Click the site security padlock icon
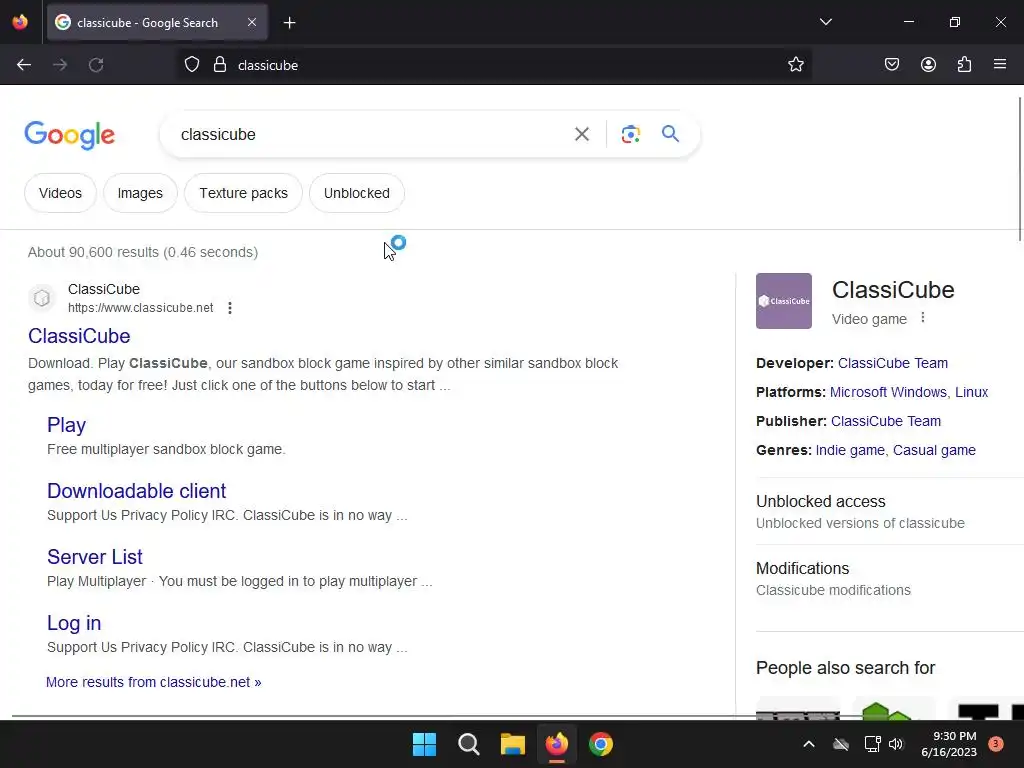 (220, 65)
